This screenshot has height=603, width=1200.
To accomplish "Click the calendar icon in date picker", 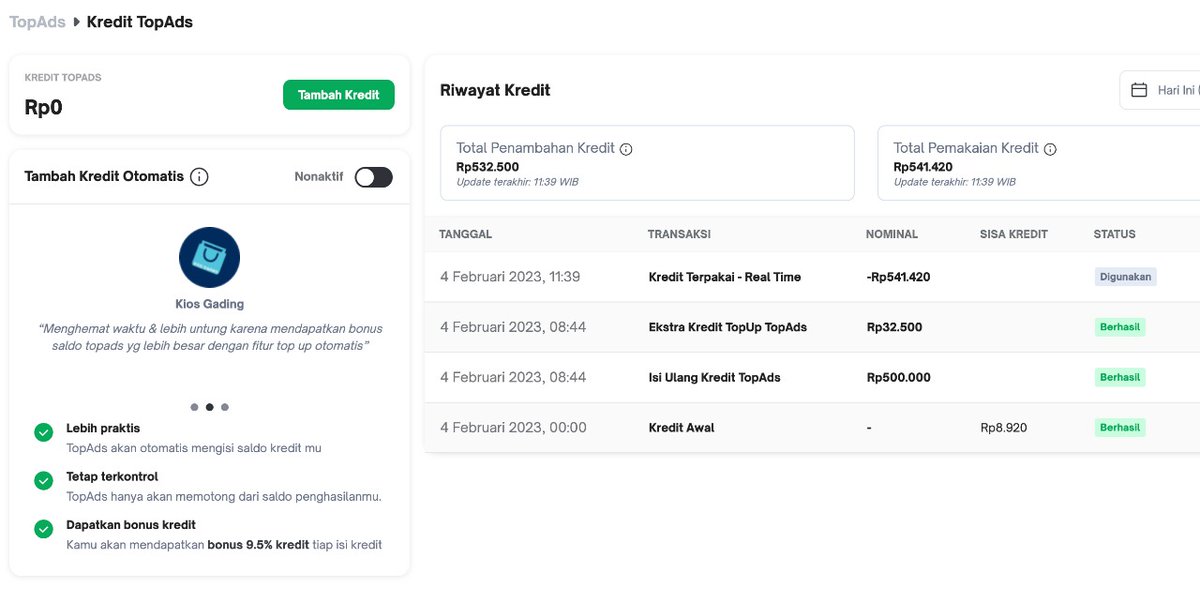I will pyautogui.click(x=1139, y=90).
